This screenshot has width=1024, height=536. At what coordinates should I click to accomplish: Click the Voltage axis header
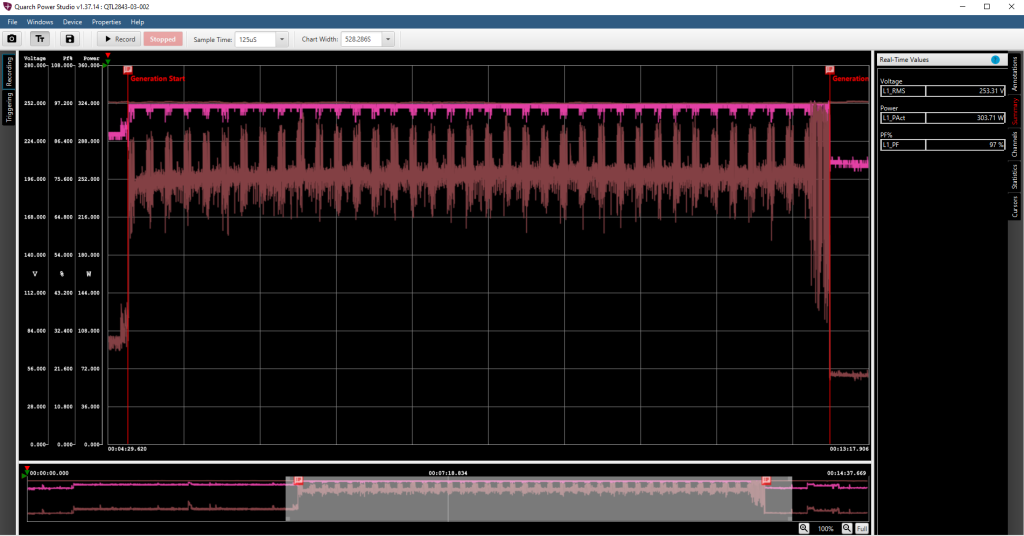point(35,58)
